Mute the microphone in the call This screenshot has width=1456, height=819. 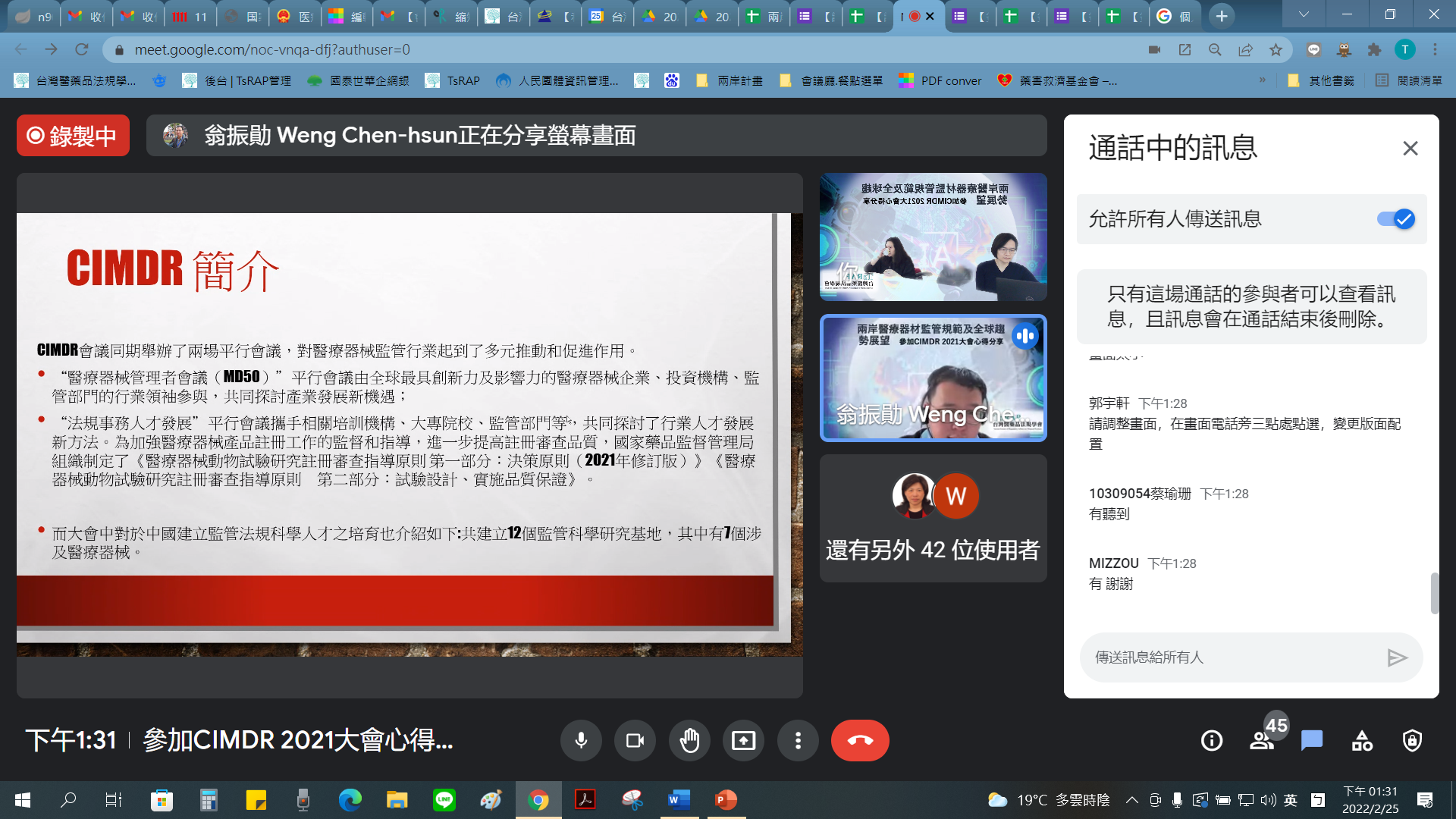[x=581, y=741]
